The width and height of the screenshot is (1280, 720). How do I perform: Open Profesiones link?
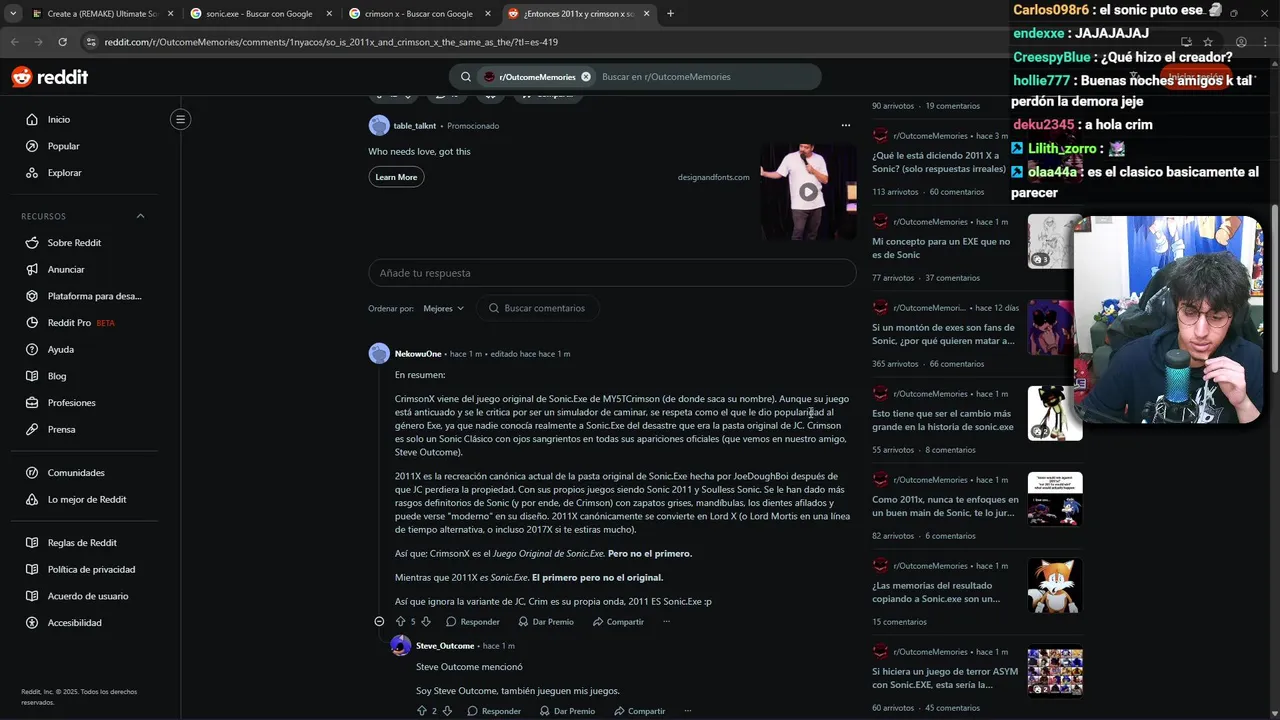71,403
